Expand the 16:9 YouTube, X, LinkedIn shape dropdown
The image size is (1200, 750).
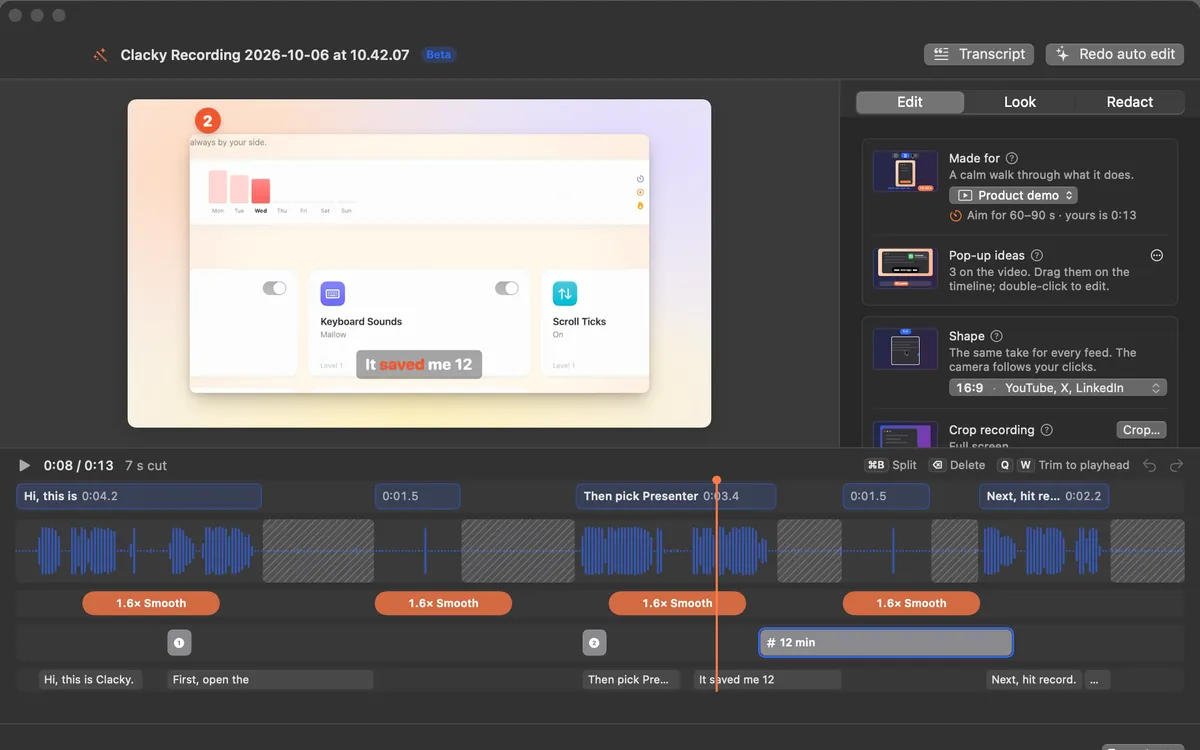[x=1058, y=387]
